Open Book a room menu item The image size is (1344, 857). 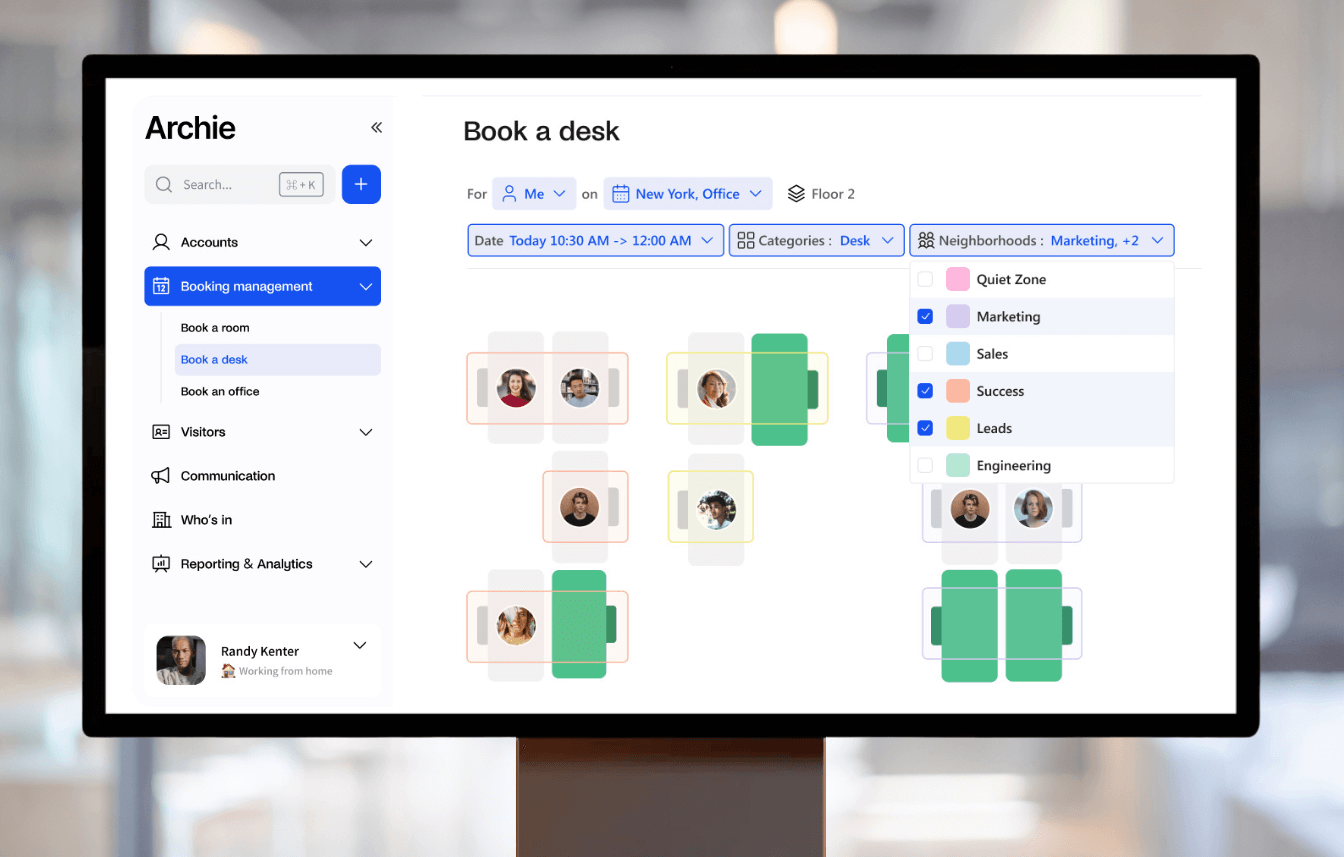tap(215, 328)
